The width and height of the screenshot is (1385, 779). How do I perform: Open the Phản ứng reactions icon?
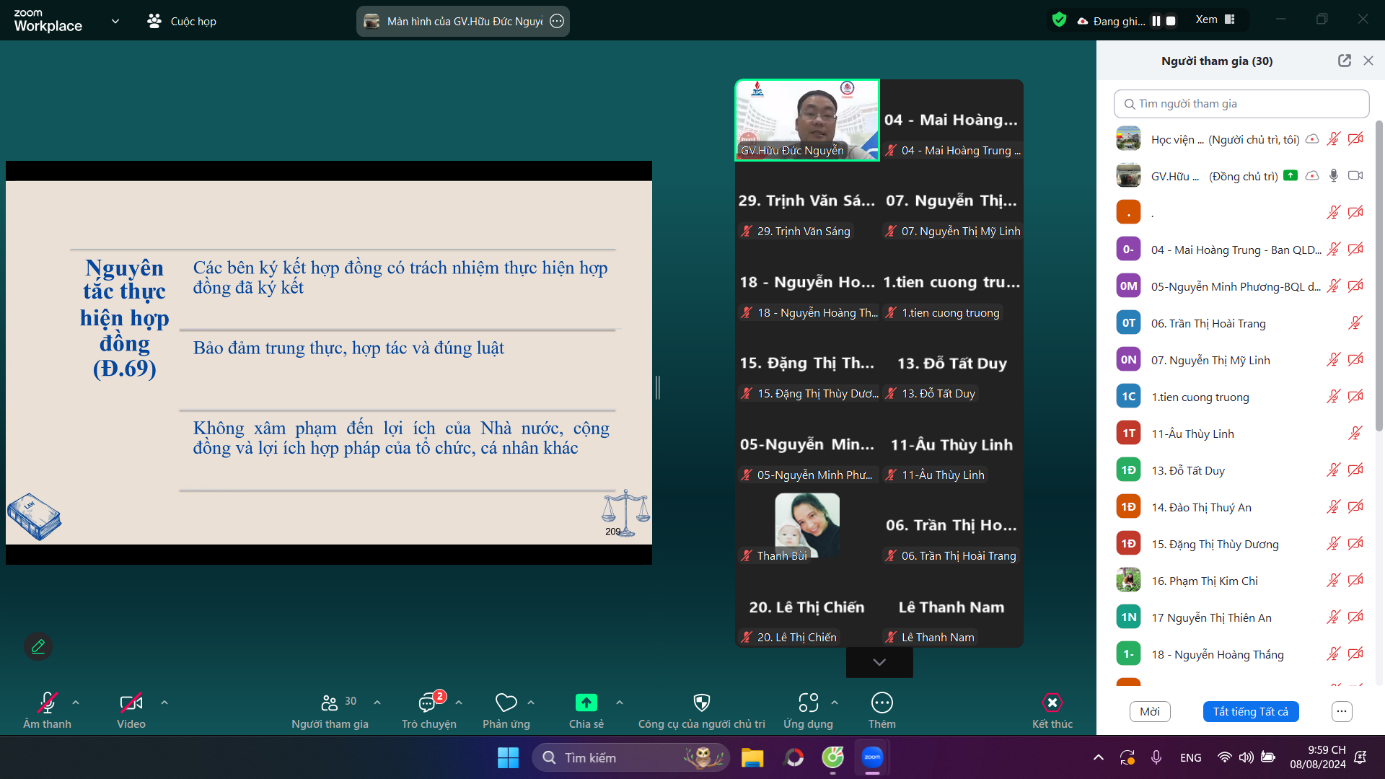click(x=506, y=703)
